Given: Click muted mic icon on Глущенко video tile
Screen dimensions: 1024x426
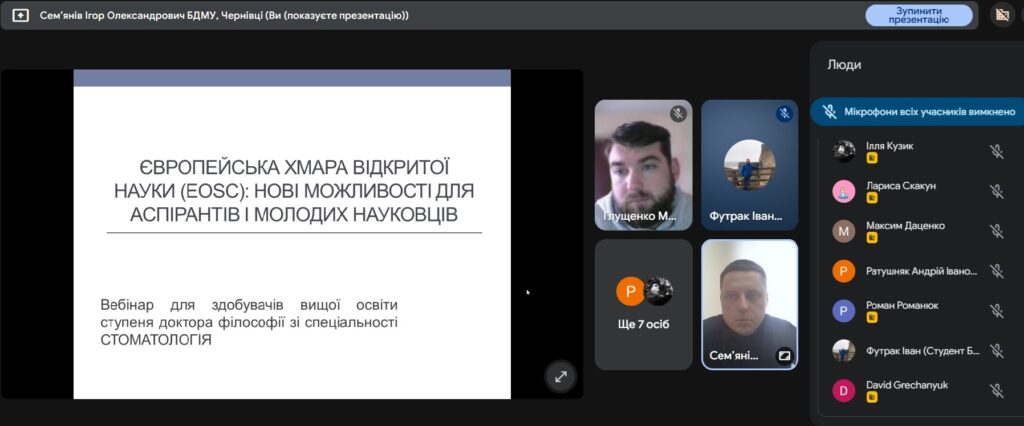Looking at the screenshot, I should [x=678, y=114].
